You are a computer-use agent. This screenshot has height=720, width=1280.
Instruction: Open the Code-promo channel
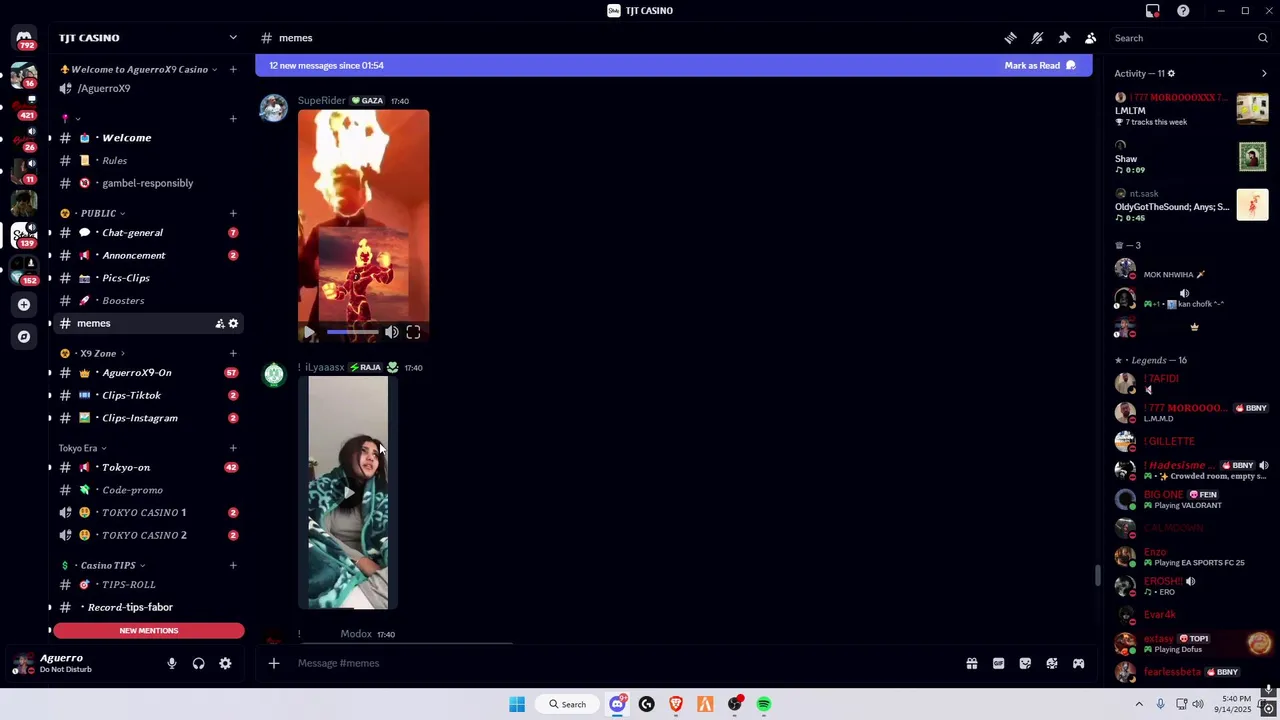[148, 490]
